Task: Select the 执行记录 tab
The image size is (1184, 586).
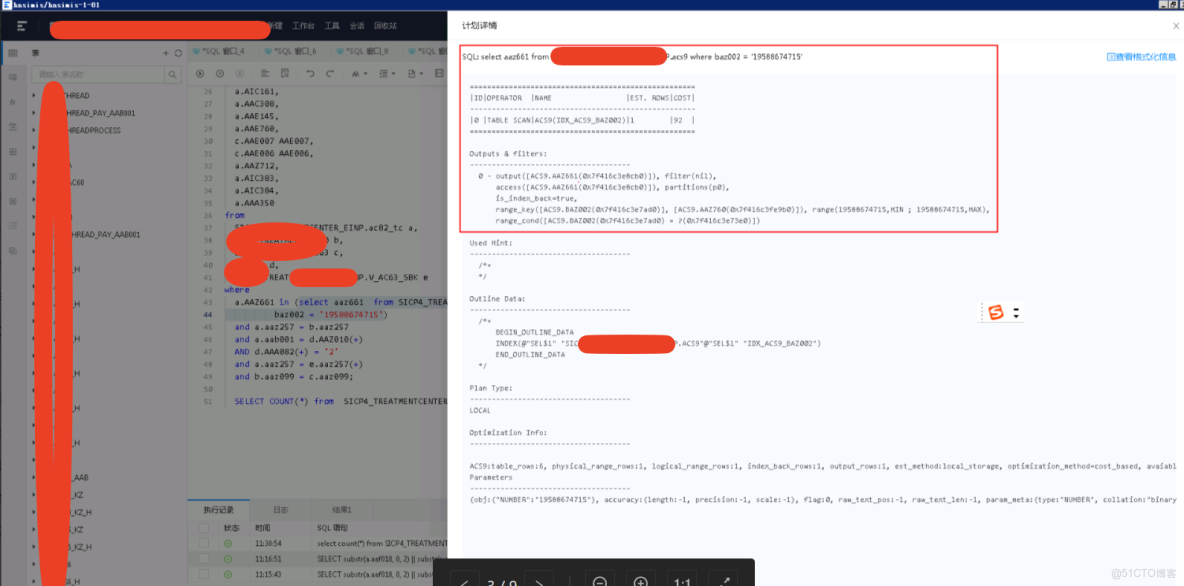Action: coord(217,510)
